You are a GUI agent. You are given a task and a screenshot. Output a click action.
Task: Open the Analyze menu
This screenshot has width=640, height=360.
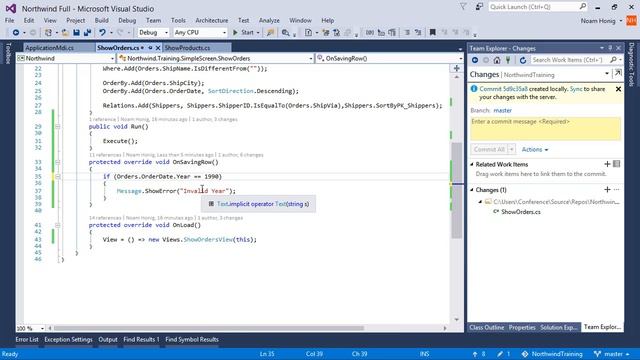(x=269, y=20)
